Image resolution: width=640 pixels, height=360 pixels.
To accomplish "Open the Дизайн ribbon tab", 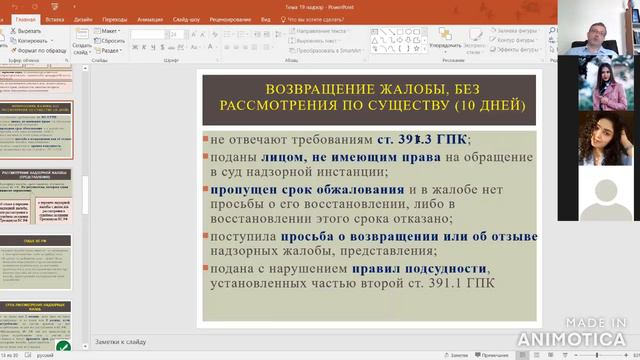I will click(83, 20).
